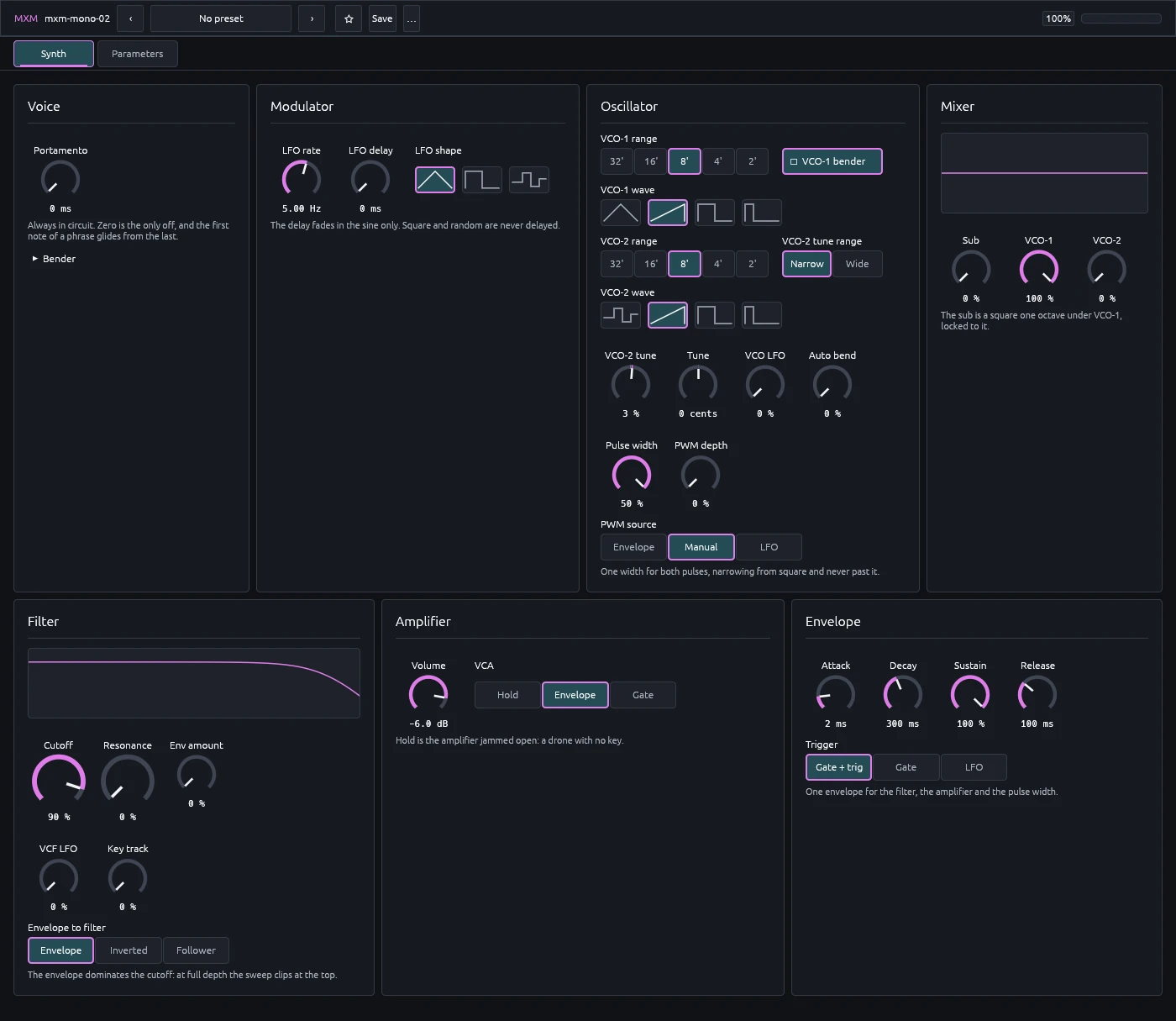Screen dimensions: 1176x1021
Task: Click the Save button
Action: tap(382, 18)
